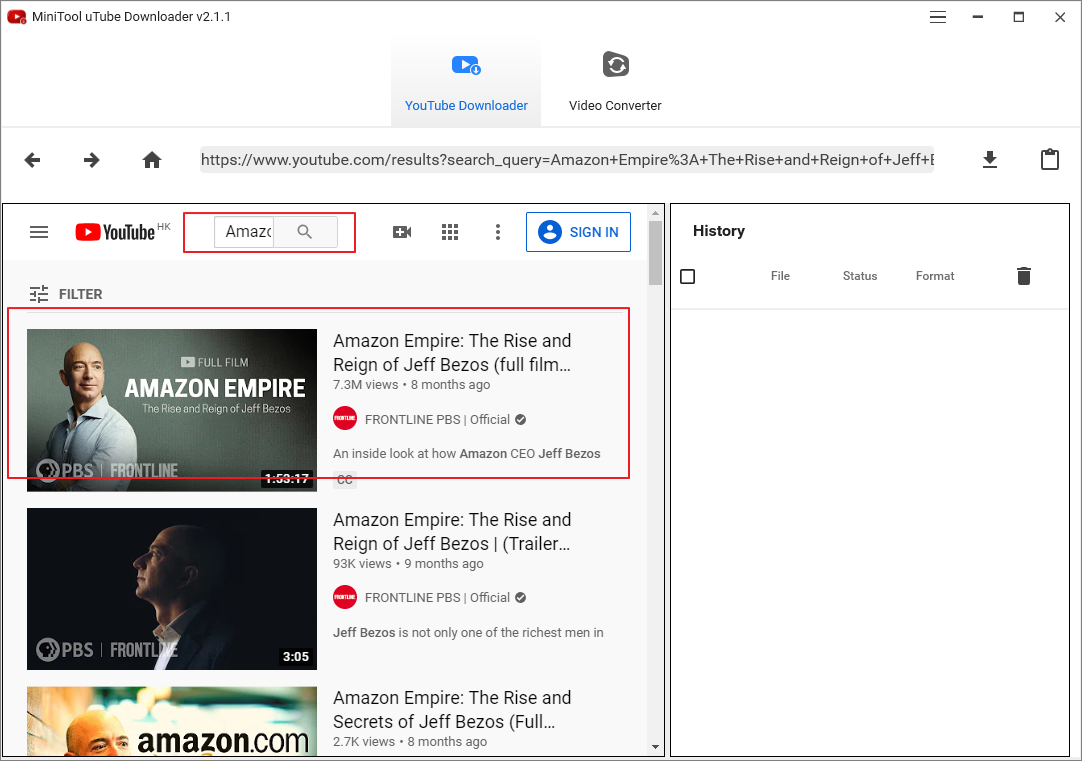Open 'Rise and Secrets of Jeff Bezos' title
The width and height of the screenshot is (1082, 761).
[x=452, y=709]
